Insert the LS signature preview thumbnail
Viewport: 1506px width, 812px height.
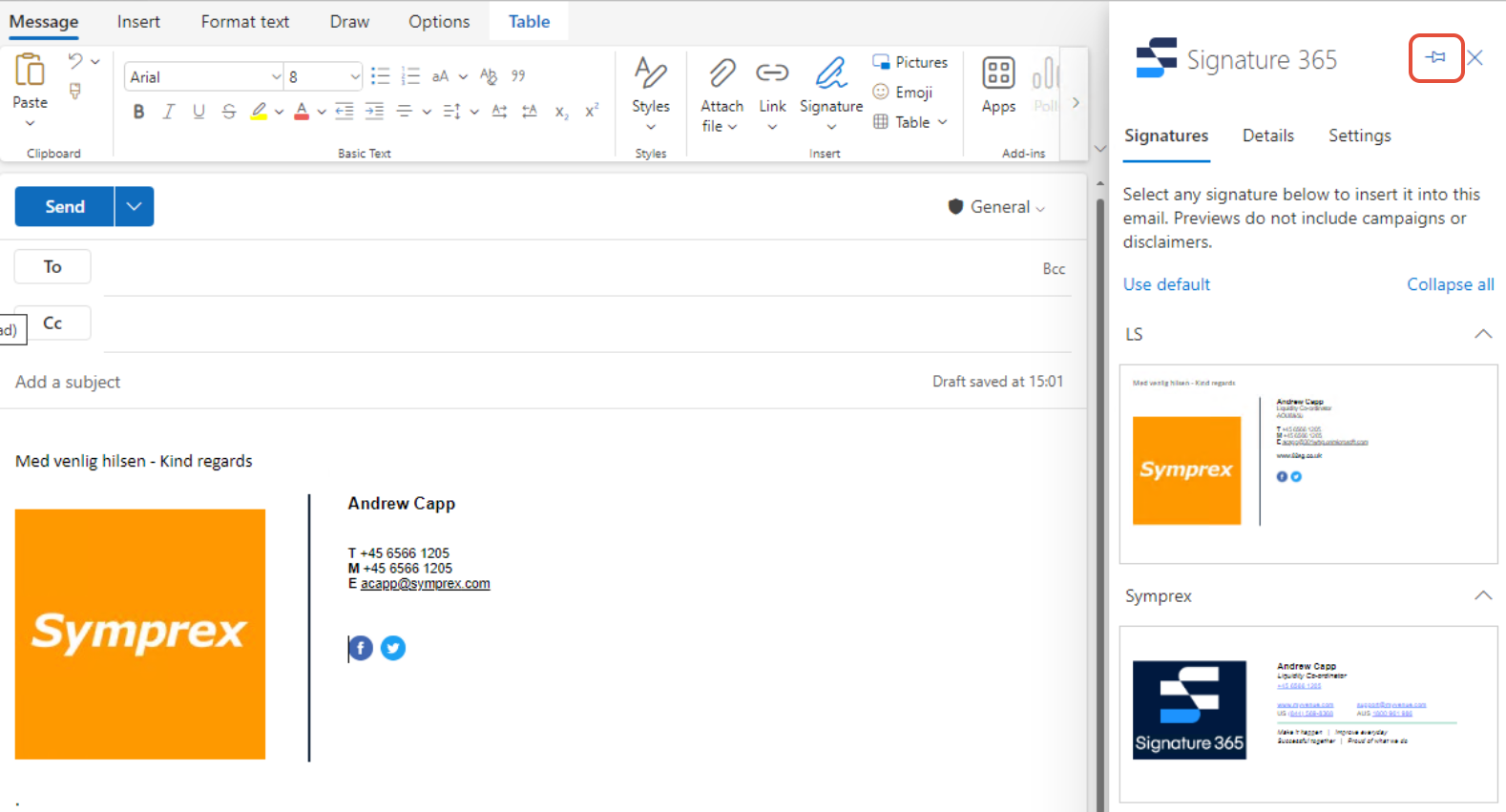point(1308,464)
